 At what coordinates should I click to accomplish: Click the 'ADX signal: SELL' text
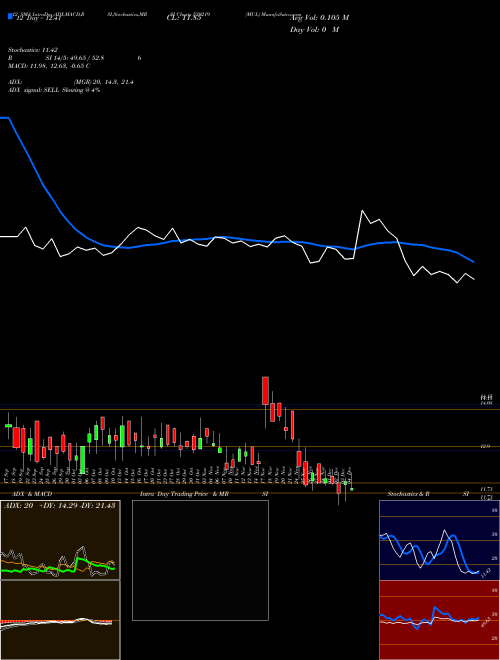tap(34, 90)
